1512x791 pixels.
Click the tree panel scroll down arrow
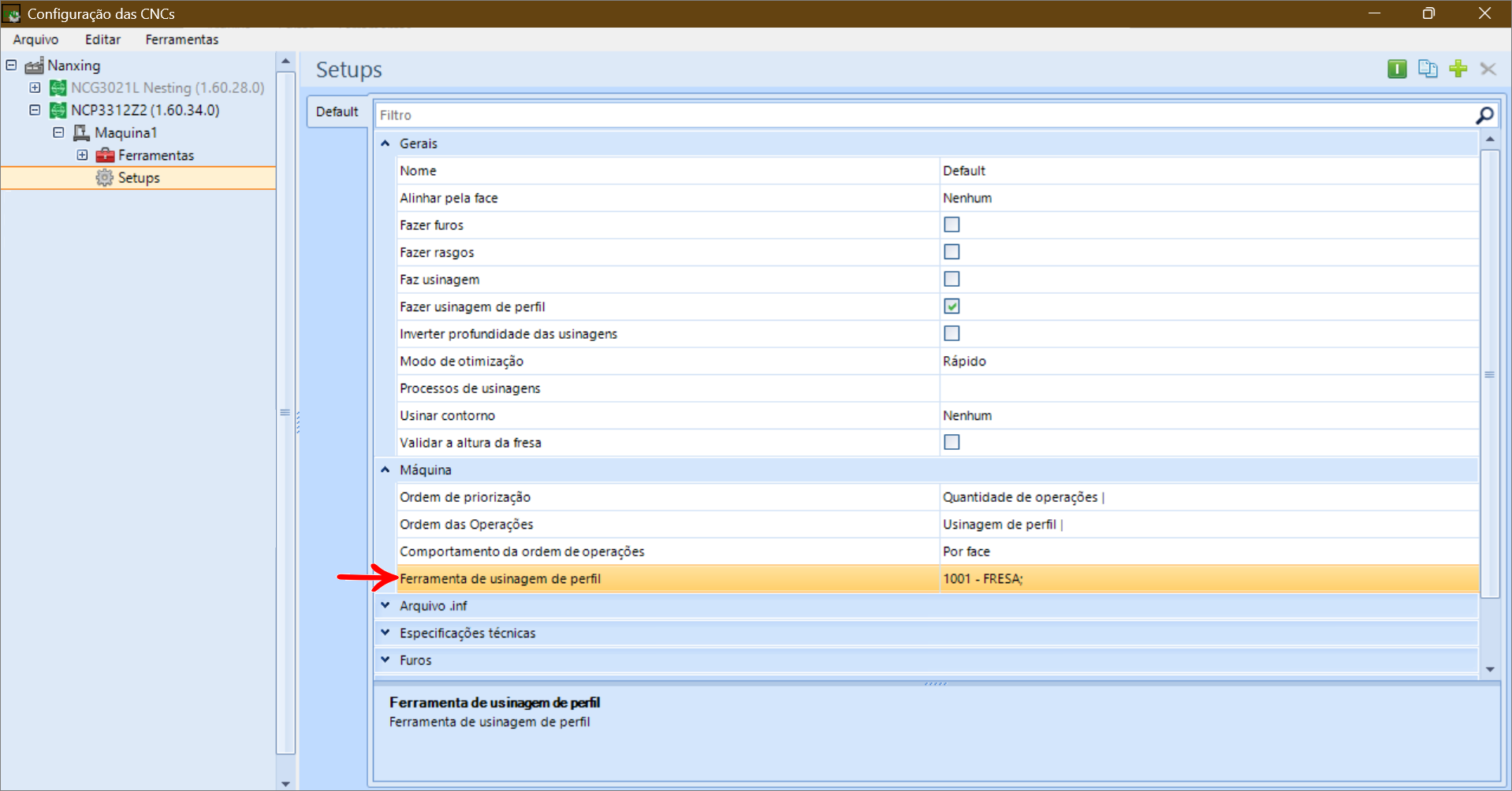[x=285, y=784]
